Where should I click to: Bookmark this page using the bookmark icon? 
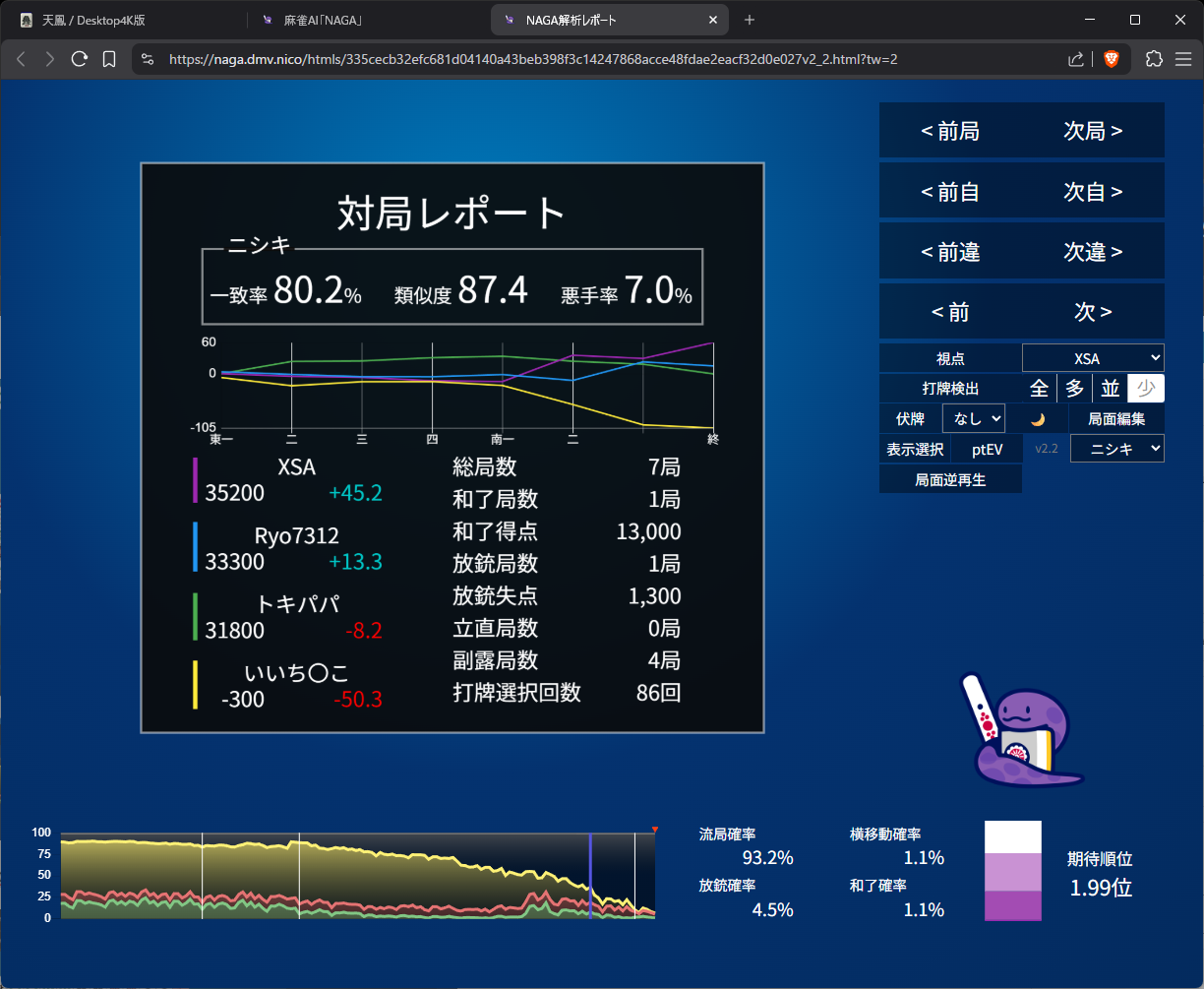(109, 59)
